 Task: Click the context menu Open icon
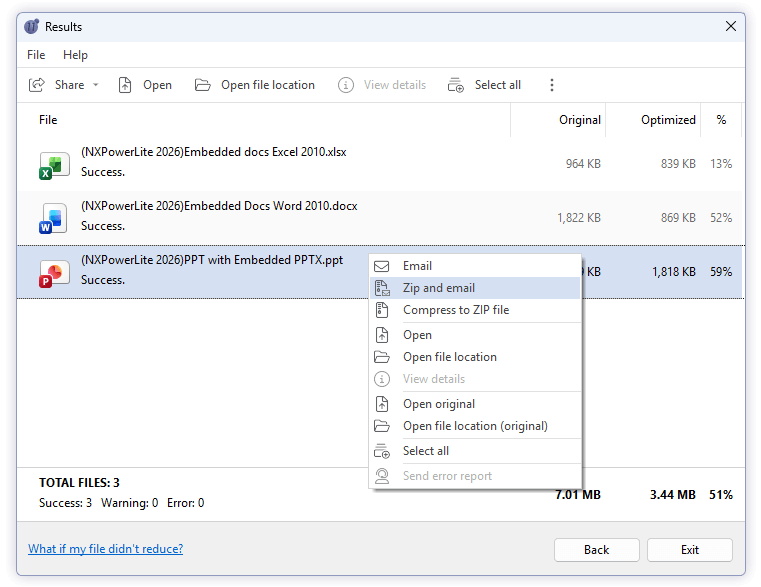tap(382, 335)
